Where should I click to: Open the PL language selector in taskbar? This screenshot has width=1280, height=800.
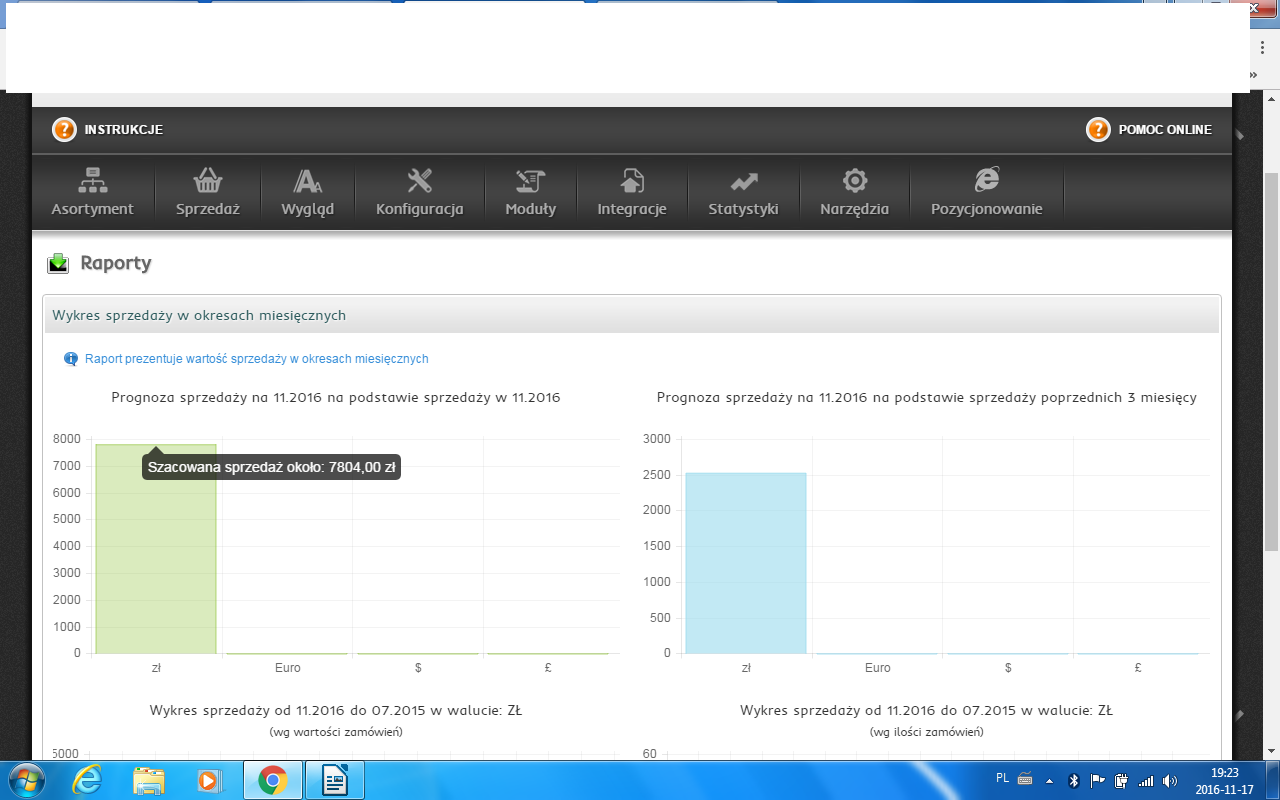pos(1003,778)
